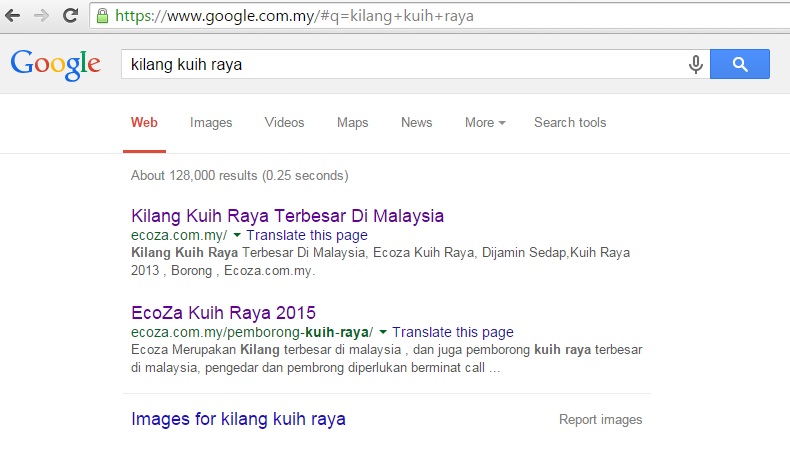
Task: Click 'Translate this page' for the ecoza.com.my/ result
Action: [307, 235]
